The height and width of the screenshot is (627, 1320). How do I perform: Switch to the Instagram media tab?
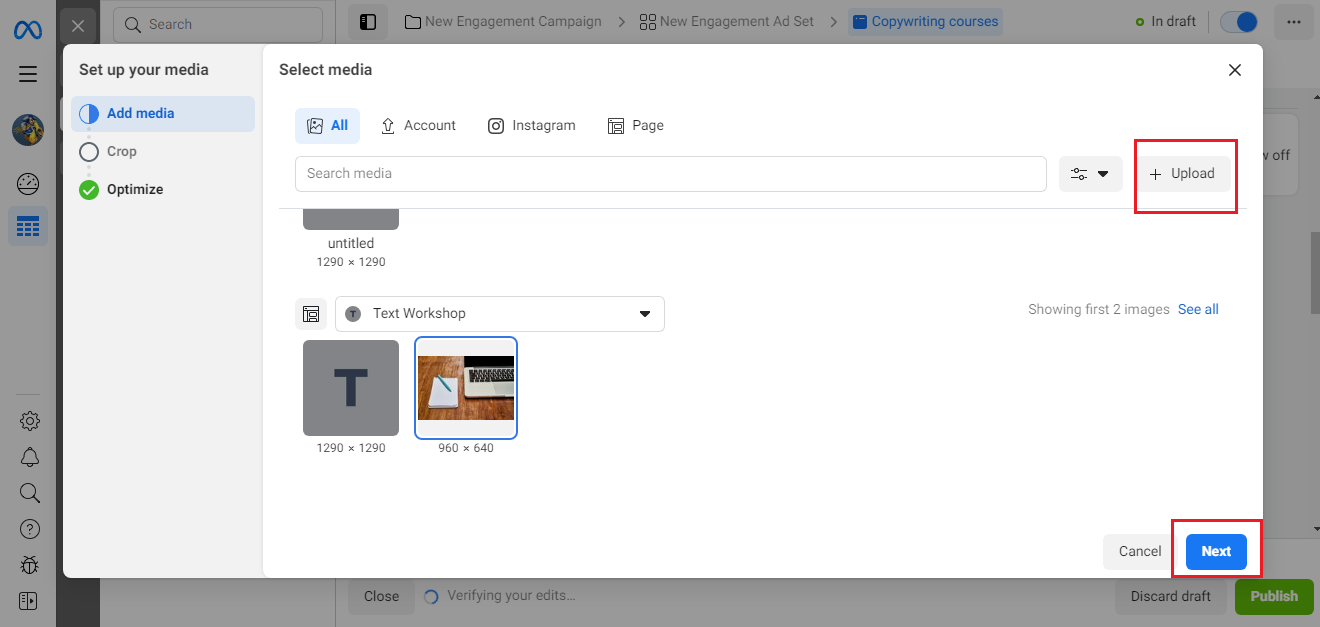tap(531, 126)
